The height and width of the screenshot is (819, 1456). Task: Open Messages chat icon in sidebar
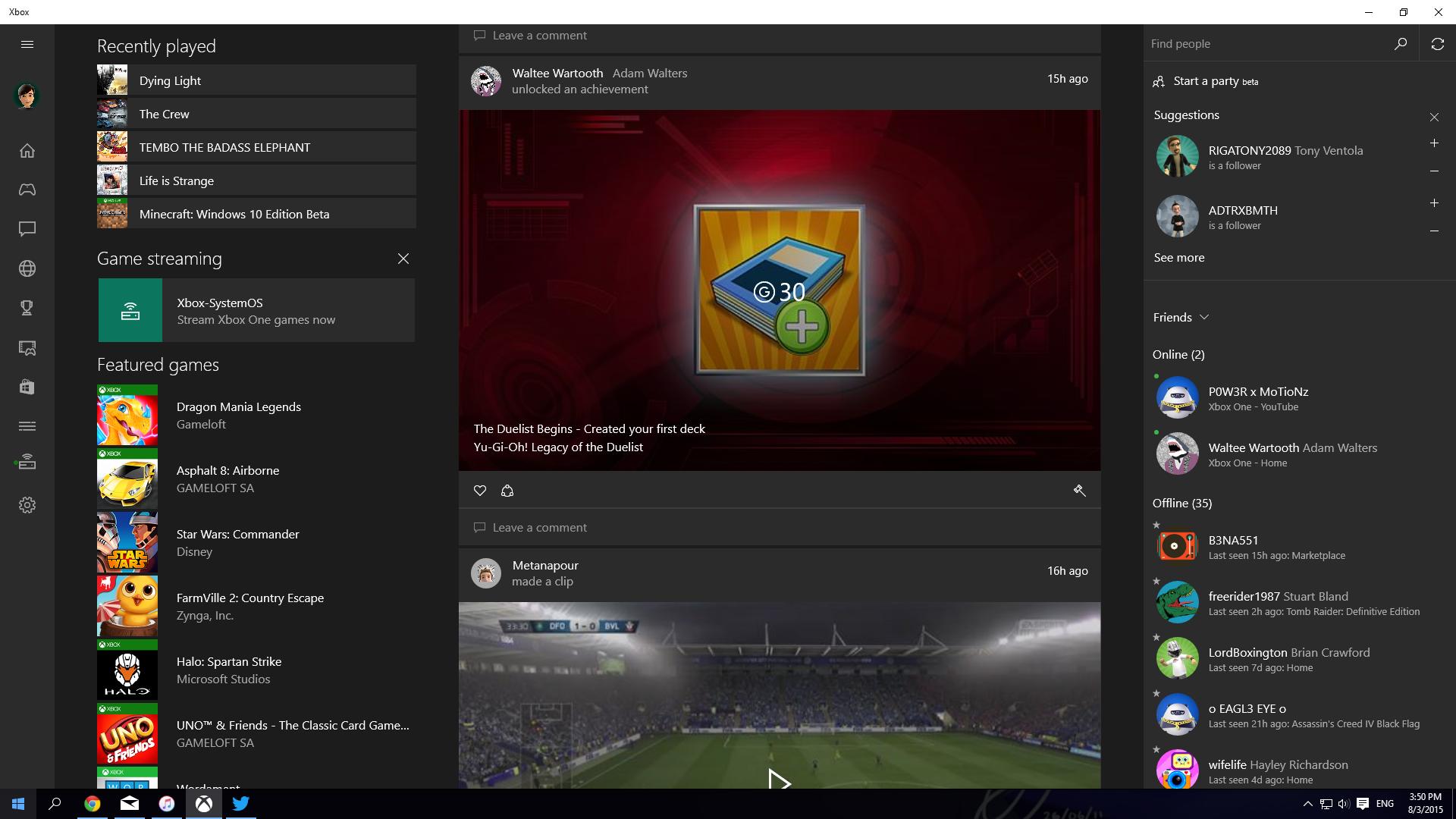[x=27, y=229]
